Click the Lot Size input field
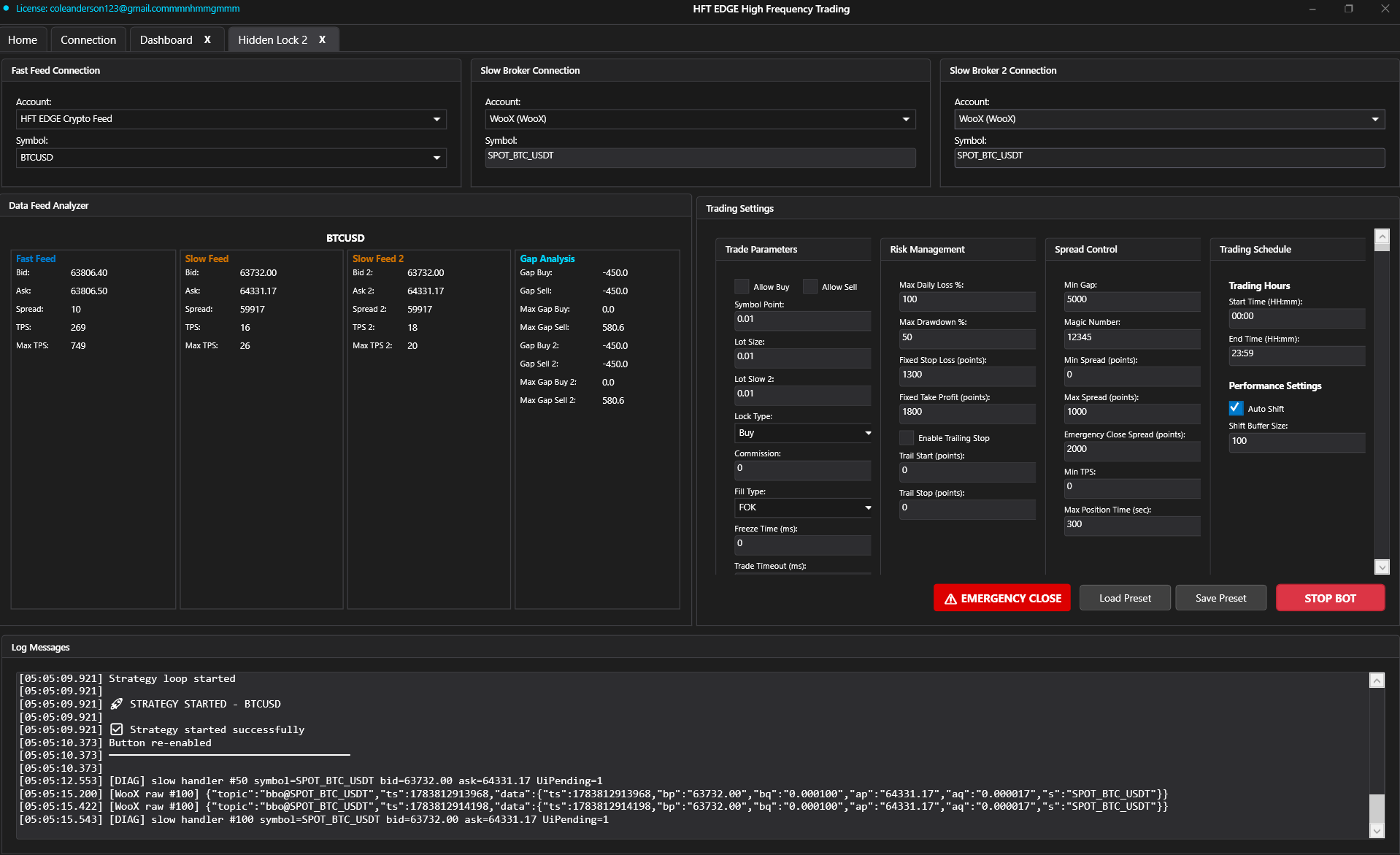 [802, 357]
